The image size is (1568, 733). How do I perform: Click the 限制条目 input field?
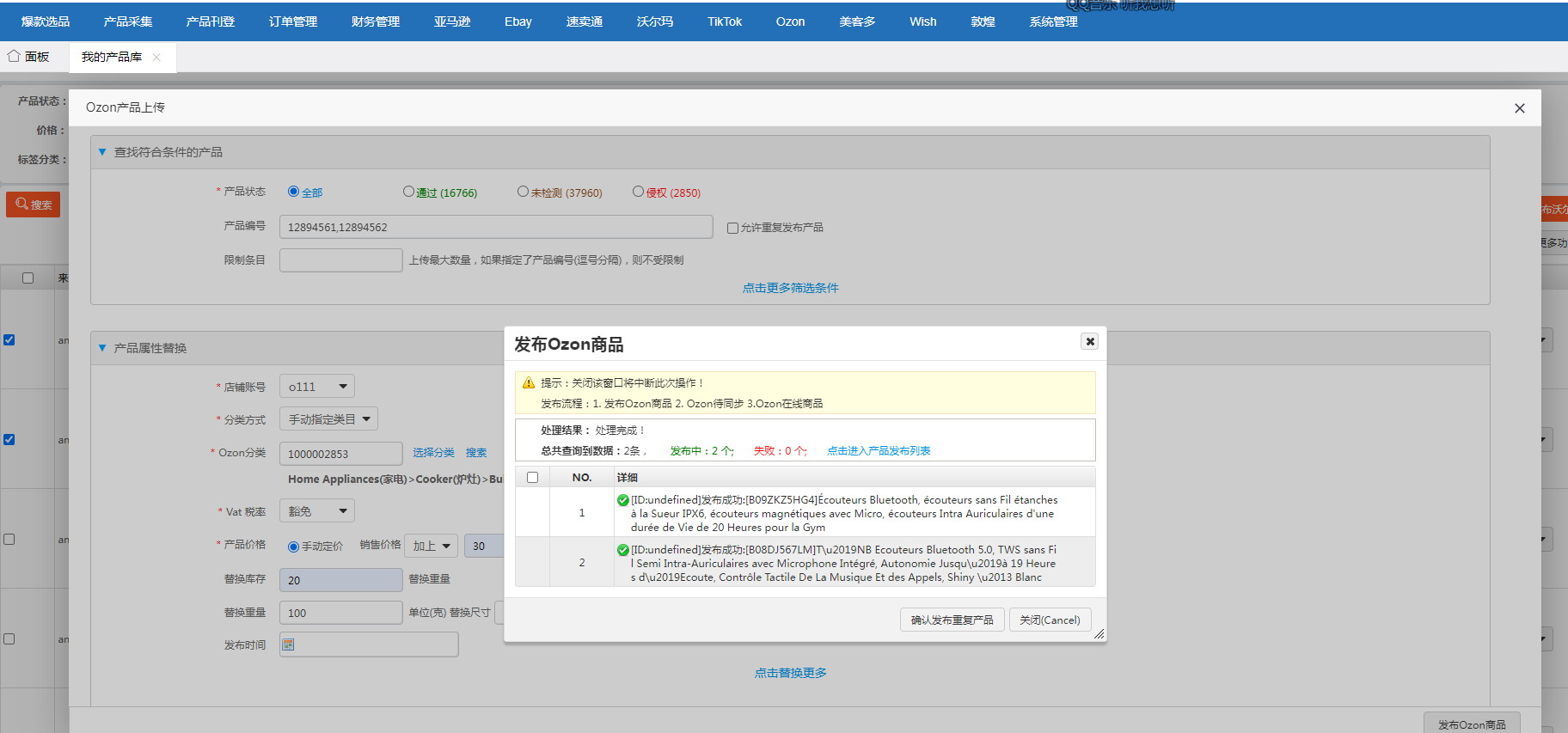coord(340,260)
